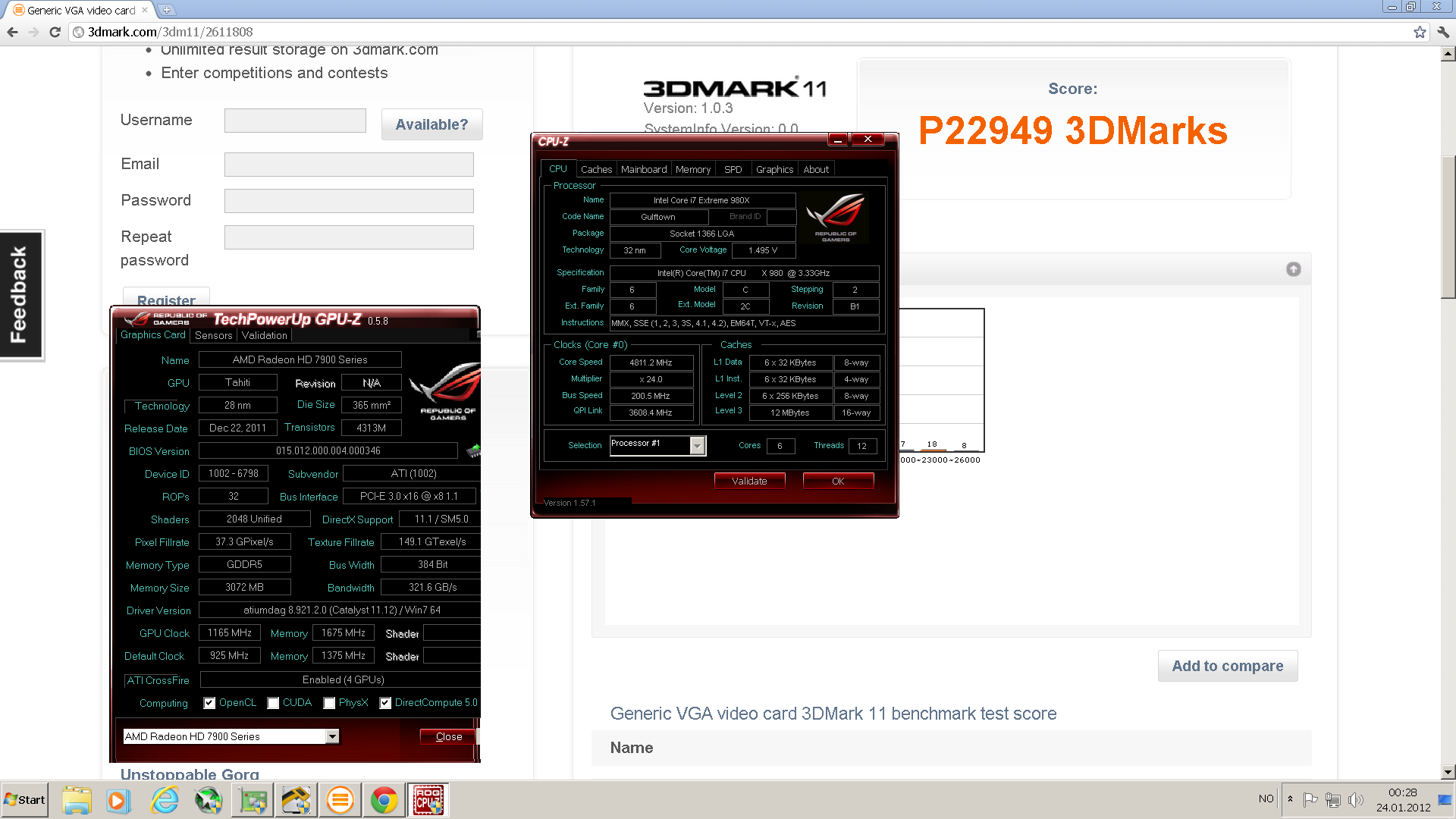1456x819 pixels.
Task: Click the Username input field
Action: (x=295, y=121)
